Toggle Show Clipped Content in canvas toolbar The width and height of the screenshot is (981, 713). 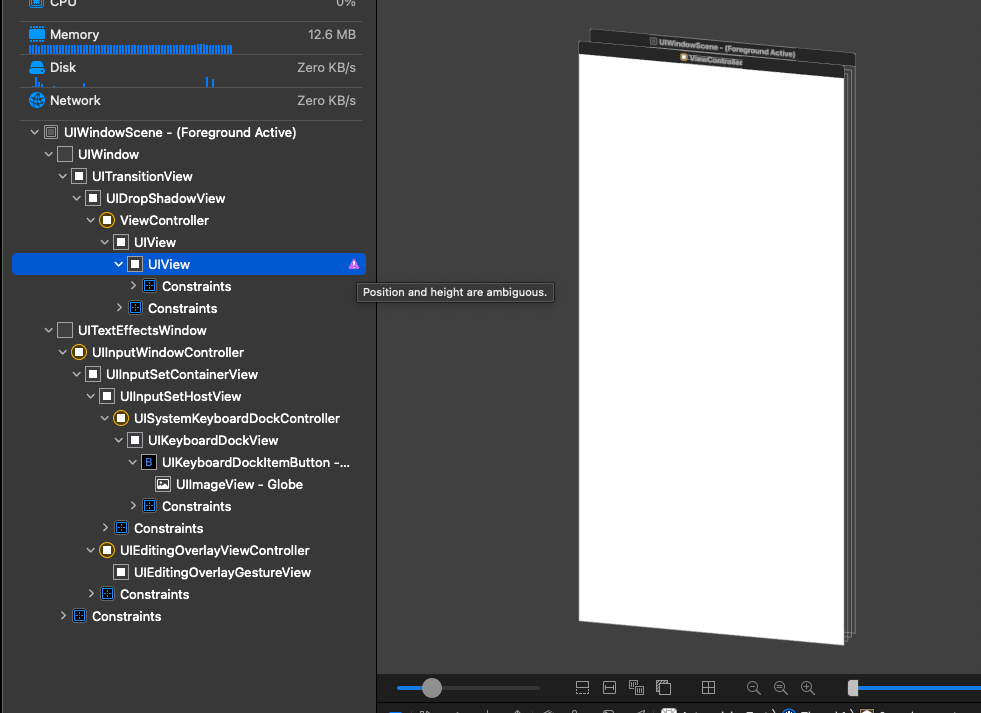tap(582, 688)
